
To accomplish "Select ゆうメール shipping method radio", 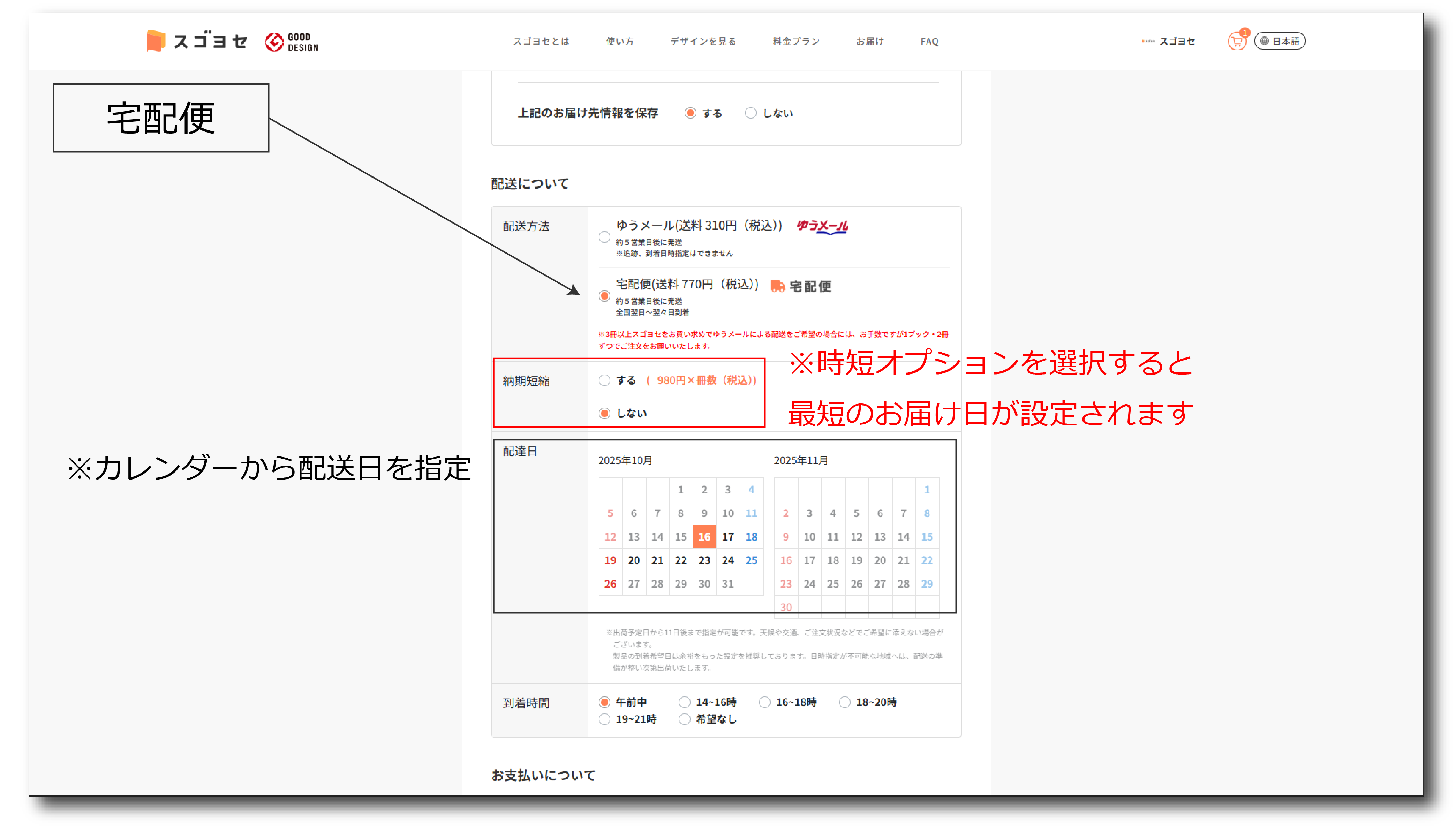I will (x=604, y=237).
